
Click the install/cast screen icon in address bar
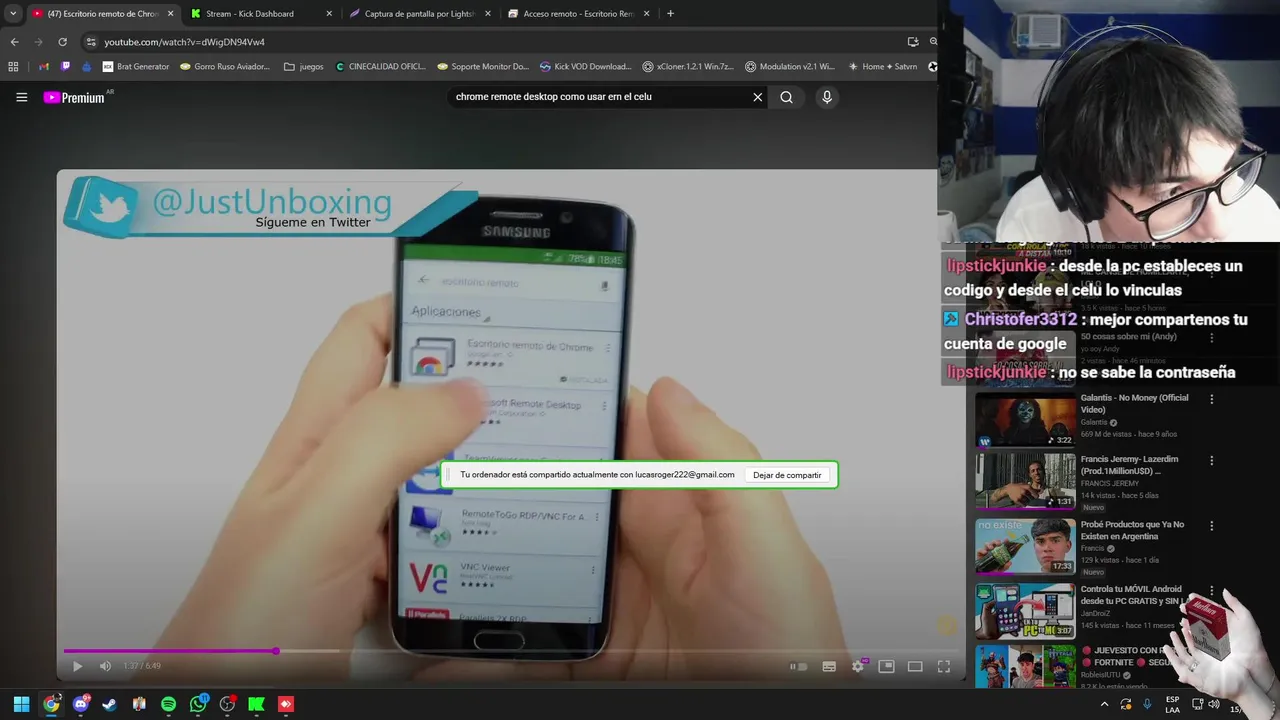(x=913, y=42)
